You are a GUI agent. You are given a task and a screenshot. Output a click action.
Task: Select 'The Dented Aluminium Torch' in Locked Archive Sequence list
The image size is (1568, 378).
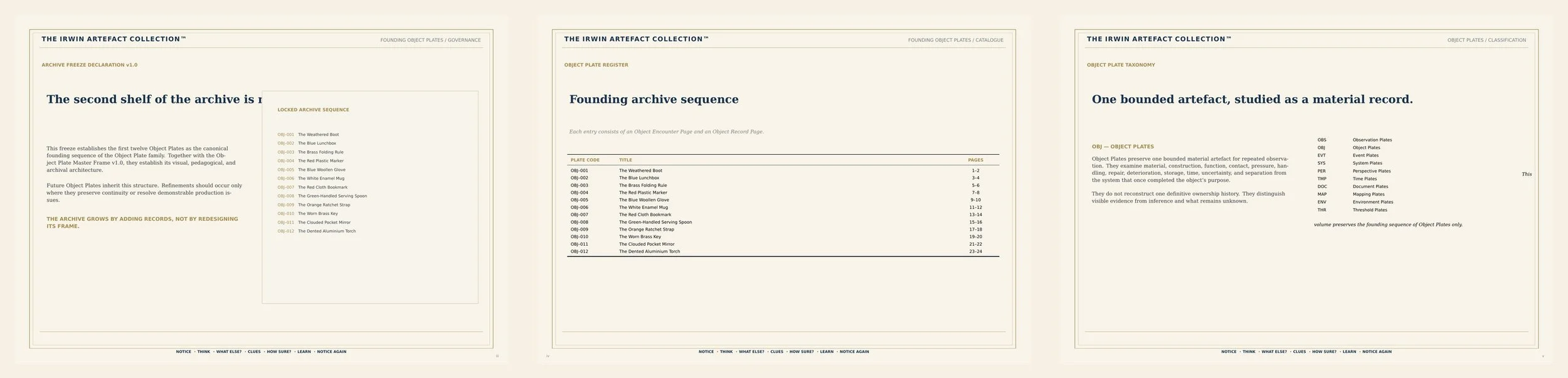(x=326, y=231)
